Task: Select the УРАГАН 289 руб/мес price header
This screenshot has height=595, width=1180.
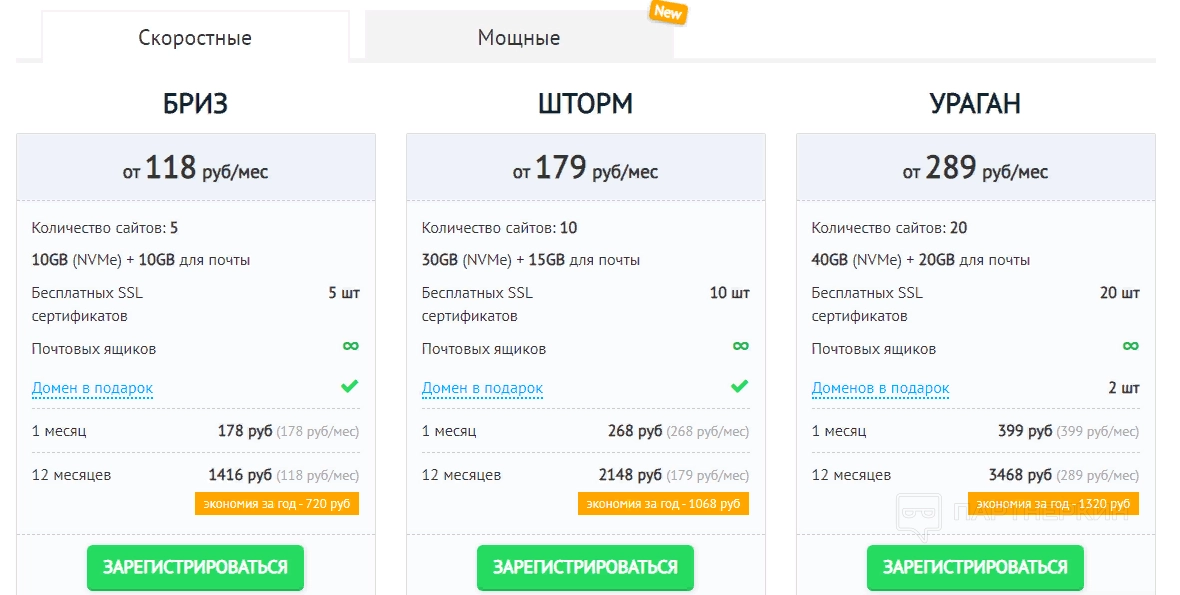Action: coord(975,168)
